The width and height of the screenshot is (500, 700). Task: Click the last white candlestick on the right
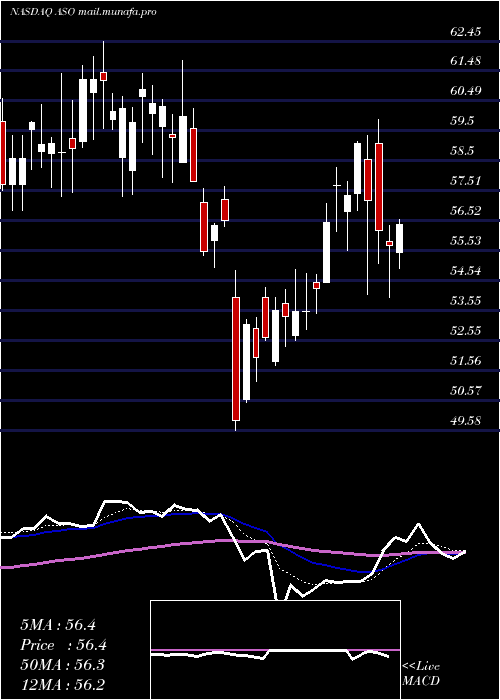pos(399,238)
